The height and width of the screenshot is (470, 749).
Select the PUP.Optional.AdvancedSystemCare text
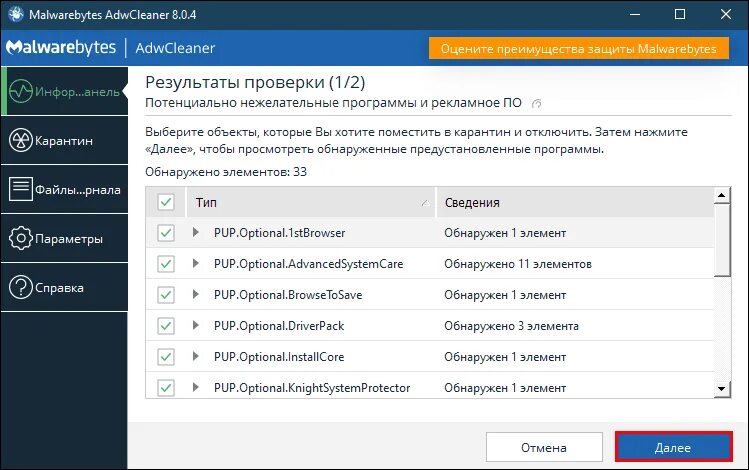pos(309,264)
